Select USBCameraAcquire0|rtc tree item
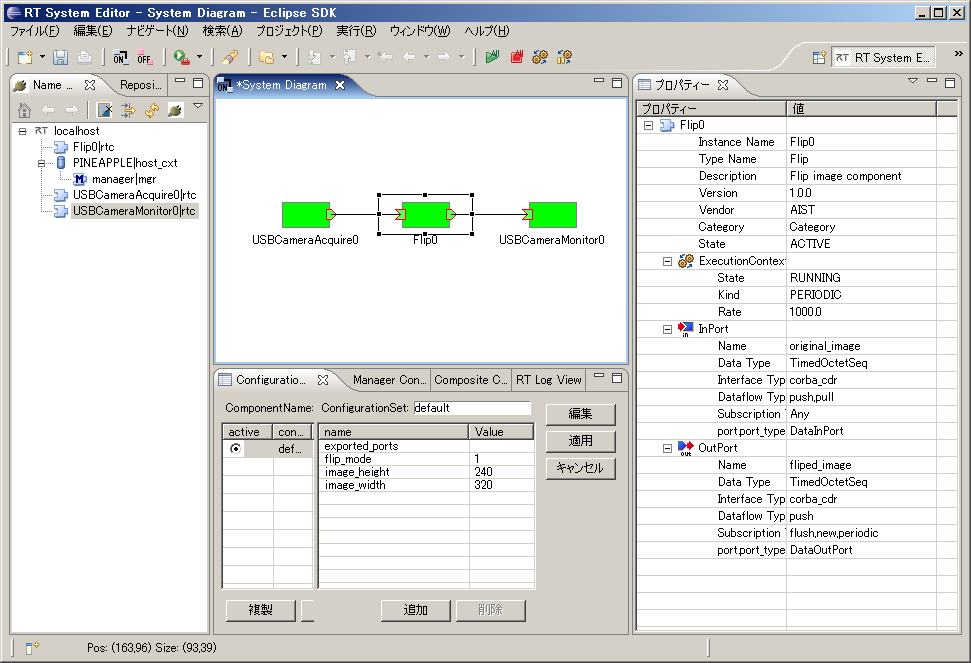This screenshot has width=971, height=663. [x=134, y=194]
